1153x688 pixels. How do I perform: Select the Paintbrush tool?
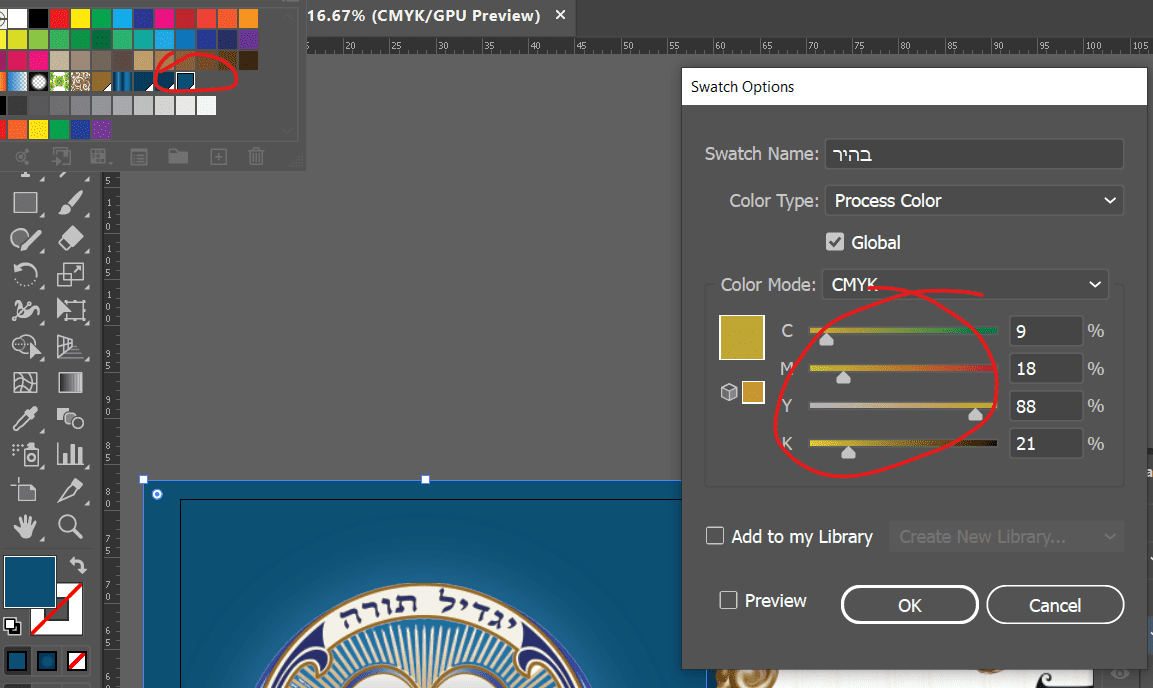pyautogui.click(x=71, y=202)
